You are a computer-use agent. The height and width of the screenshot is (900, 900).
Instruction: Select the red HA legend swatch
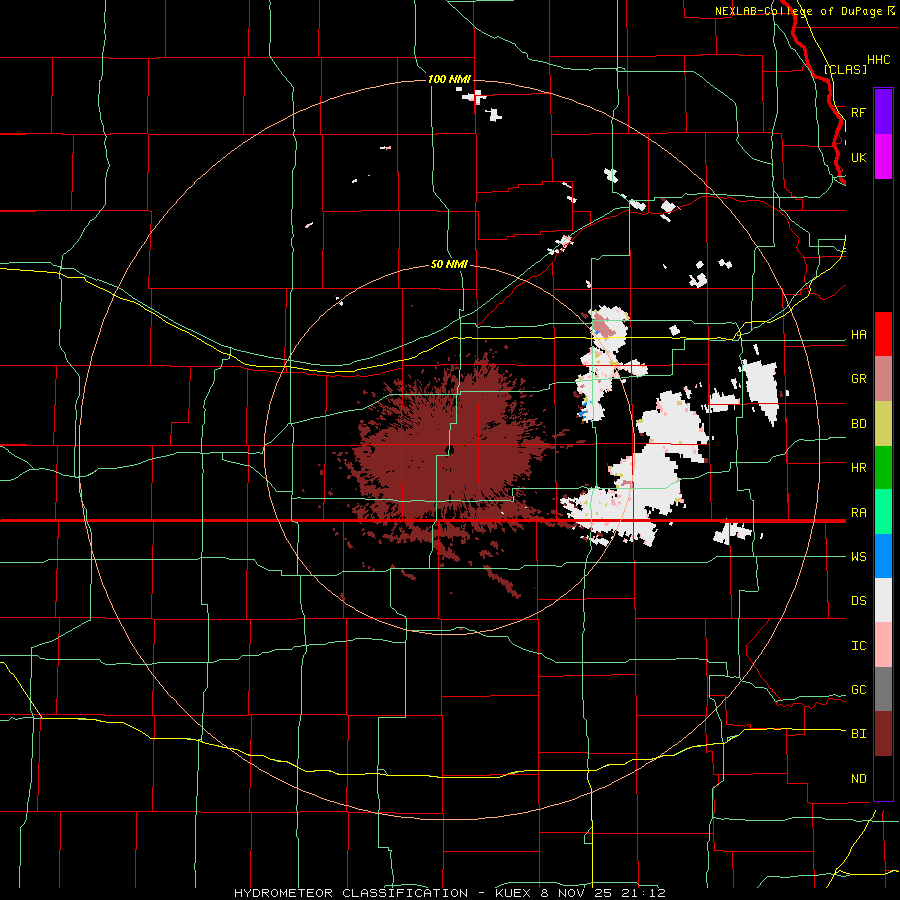pos(883,334)
